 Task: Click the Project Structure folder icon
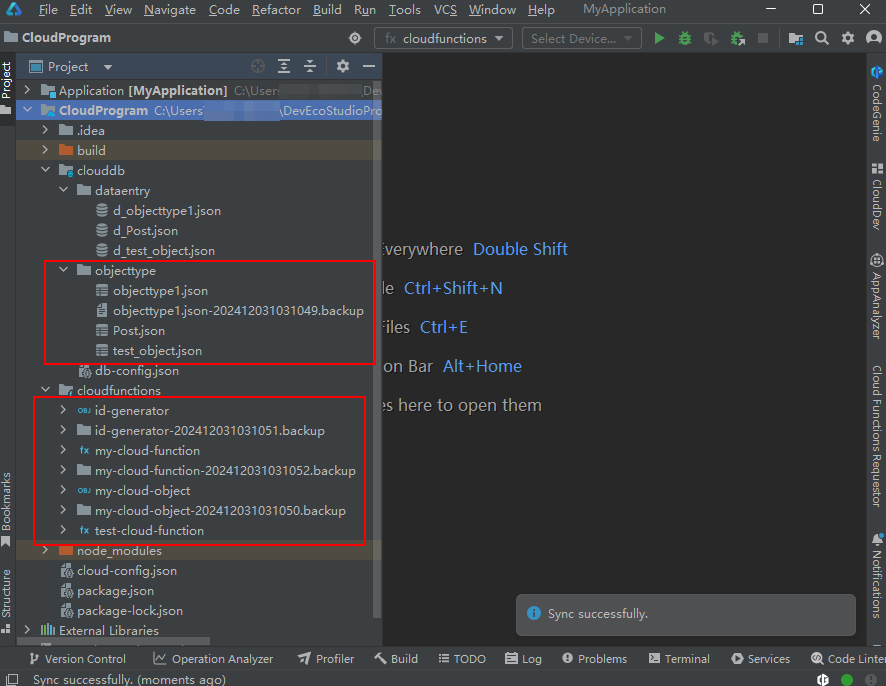tap(795, 39)
